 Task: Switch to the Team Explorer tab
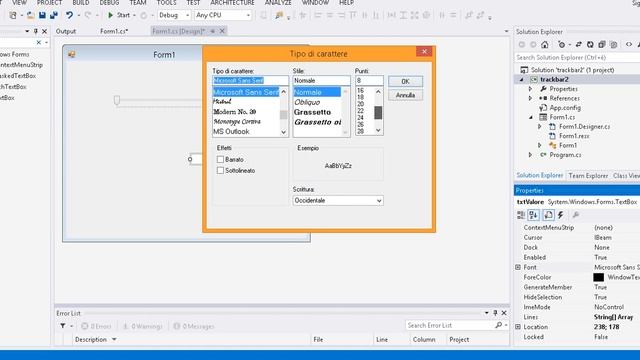(588, 176)
